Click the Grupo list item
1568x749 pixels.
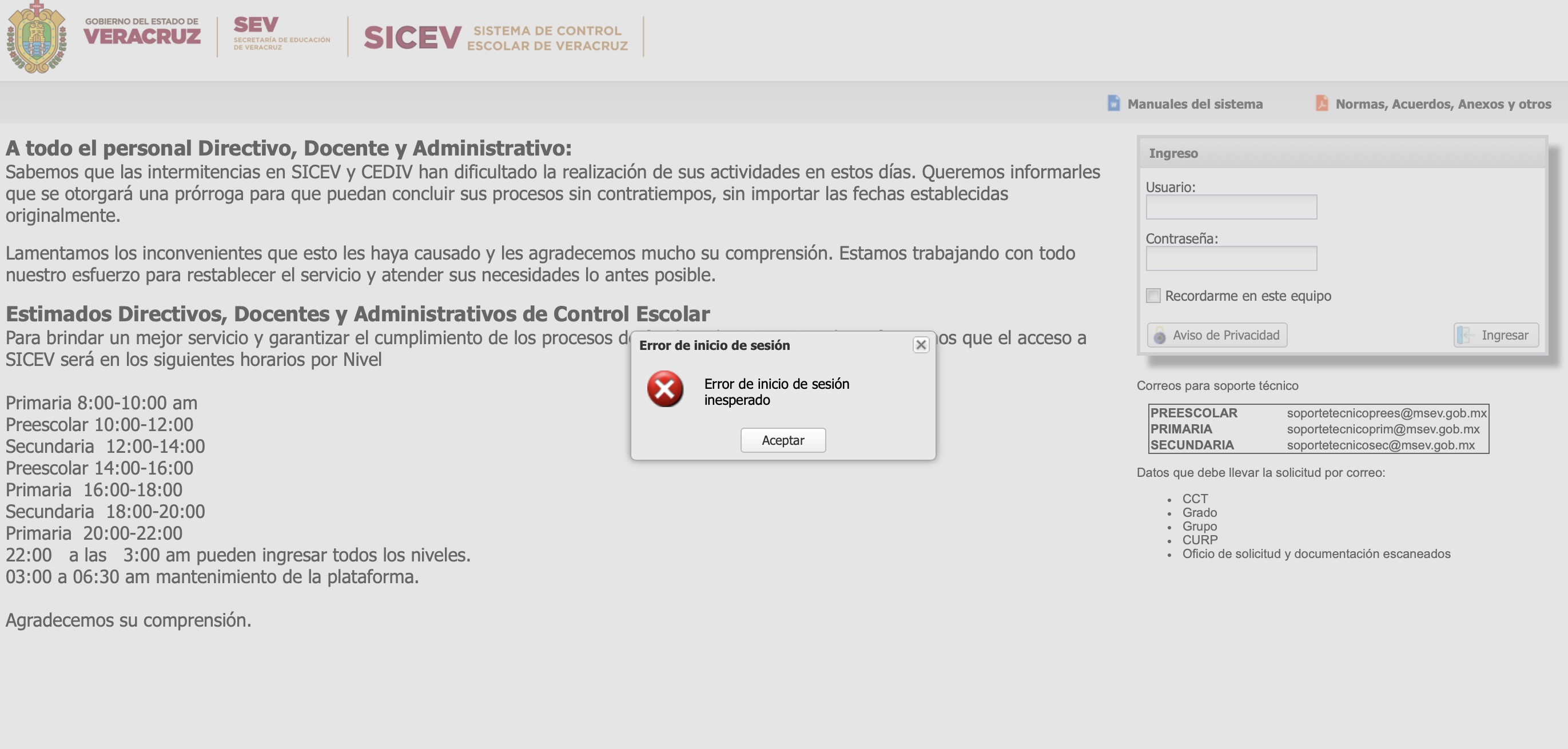point(1199,527)
